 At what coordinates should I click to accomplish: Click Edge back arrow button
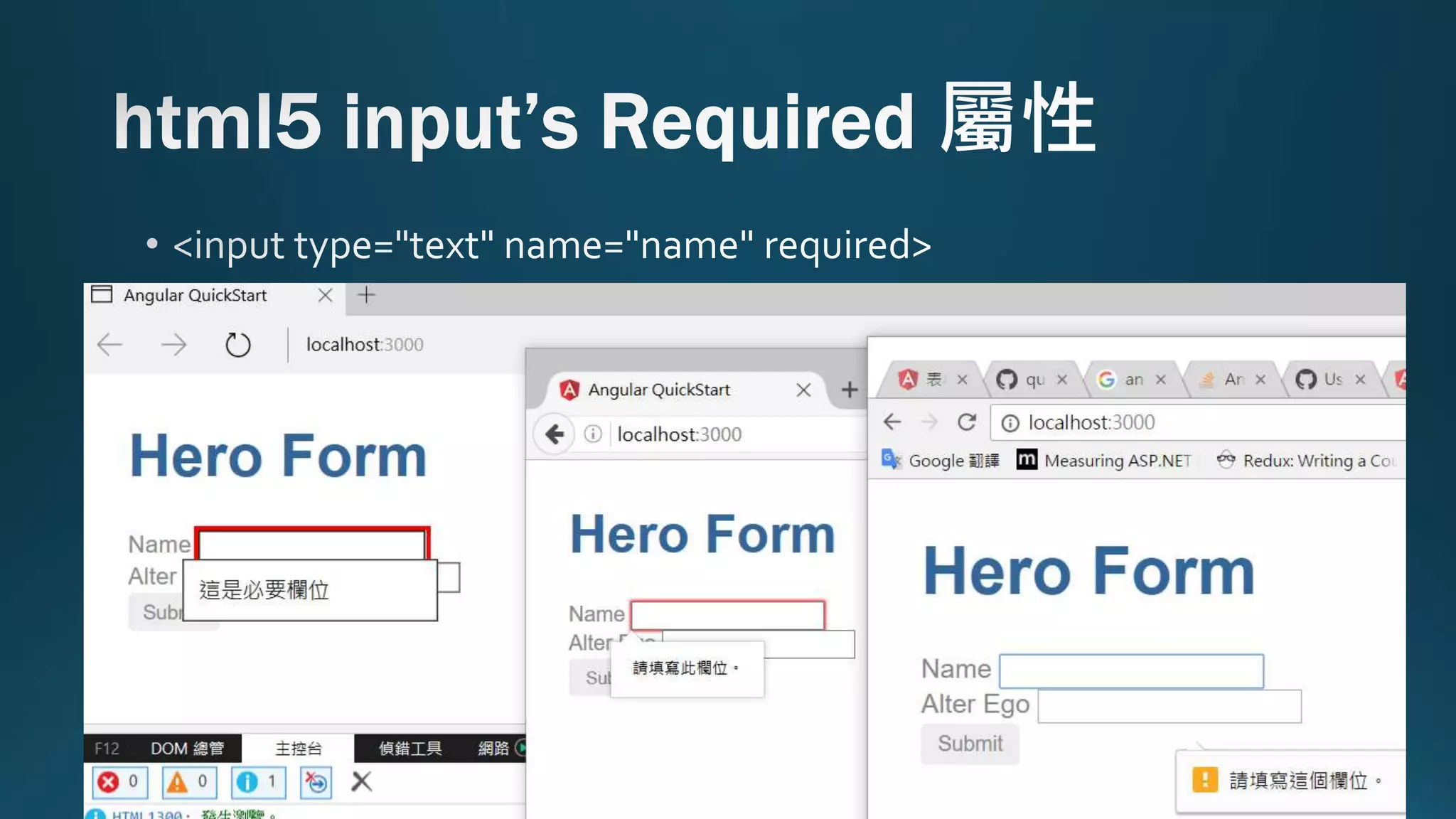[110, 345]
